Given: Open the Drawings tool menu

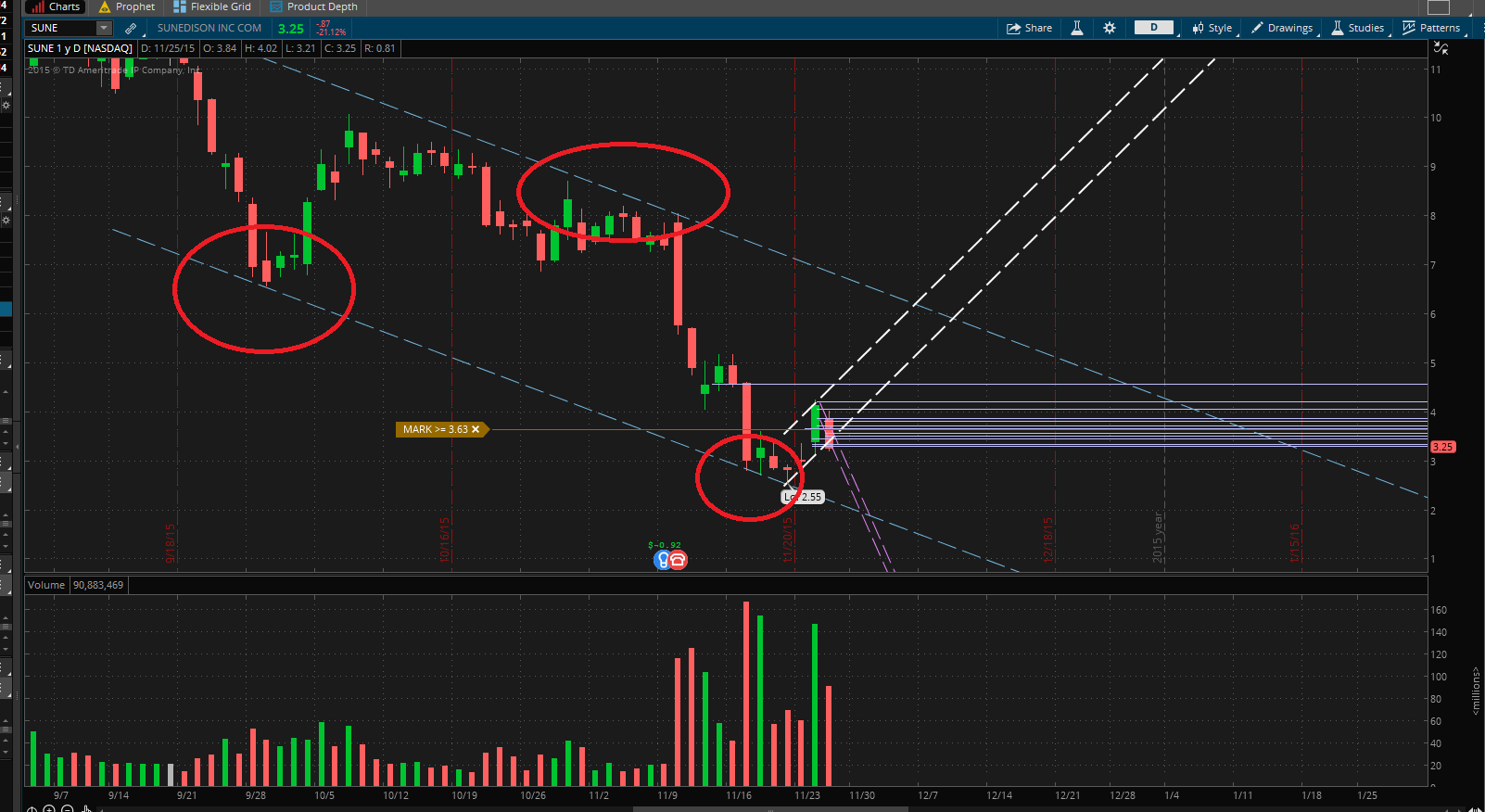Looking at the screenshot, I should click(x=1283, y=28).
